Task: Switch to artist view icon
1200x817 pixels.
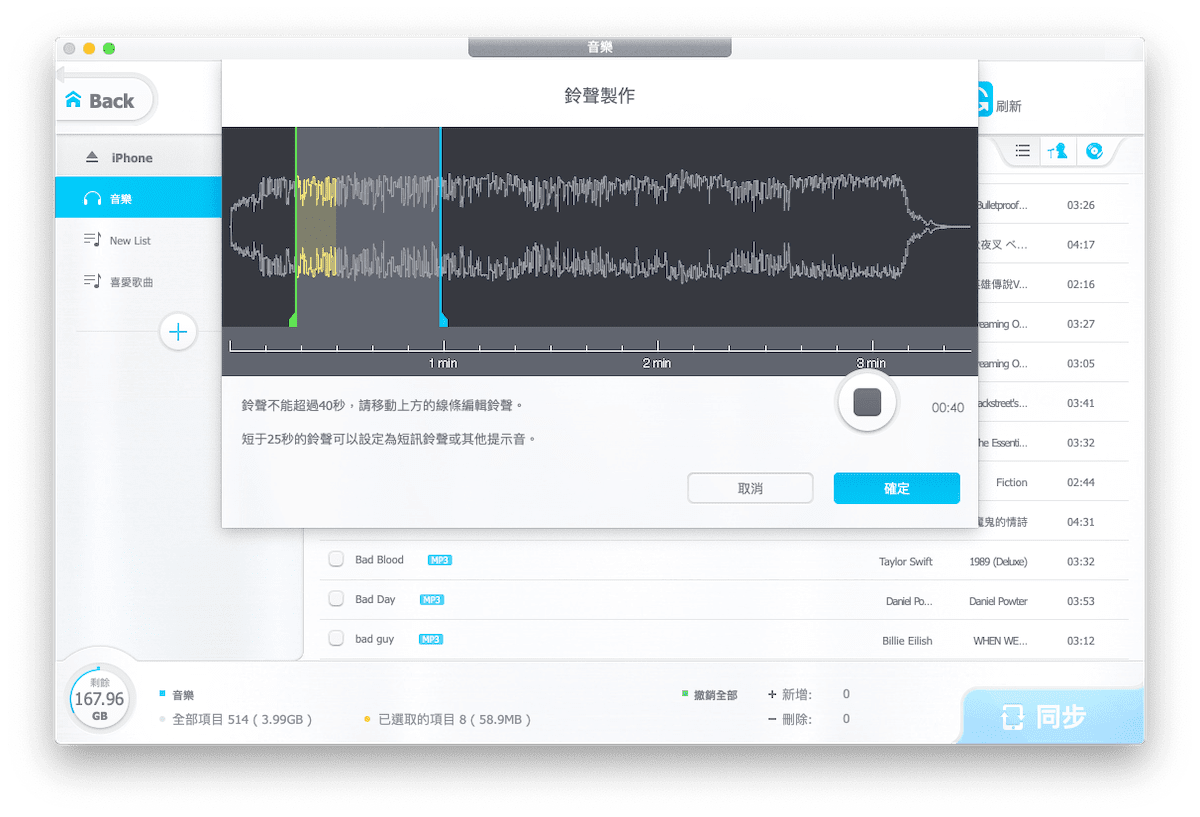Action: tap(1057, 151)
